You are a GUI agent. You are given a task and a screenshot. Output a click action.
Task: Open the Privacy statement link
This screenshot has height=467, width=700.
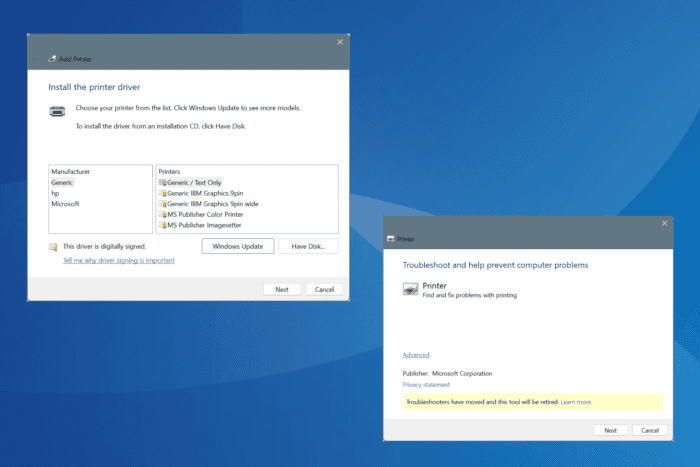(x=426, y=385)
